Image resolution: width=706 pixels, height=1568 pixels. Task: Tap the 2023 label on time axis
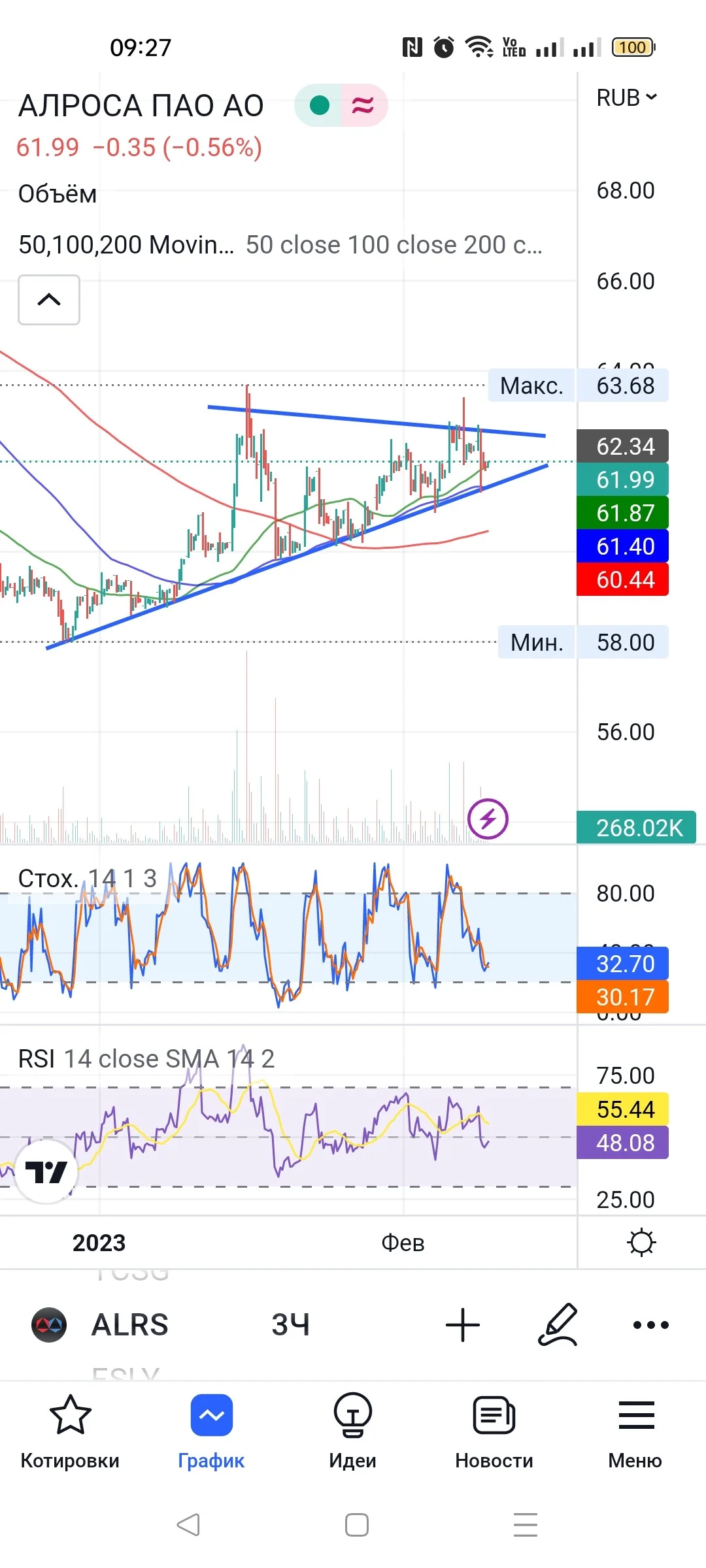click(99, 1243)
